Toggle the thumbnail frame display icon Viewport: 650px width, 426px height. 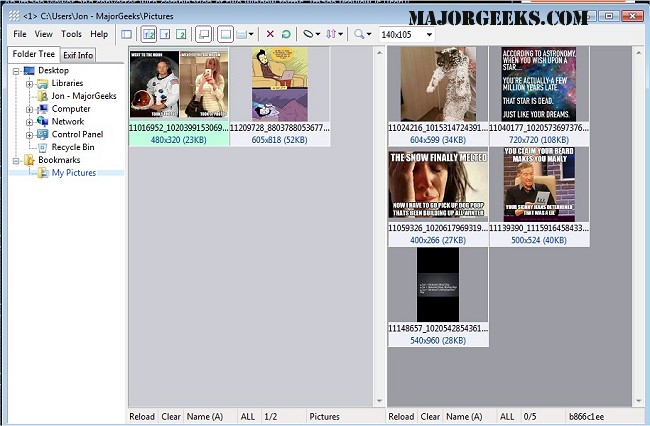click(226, 34)
